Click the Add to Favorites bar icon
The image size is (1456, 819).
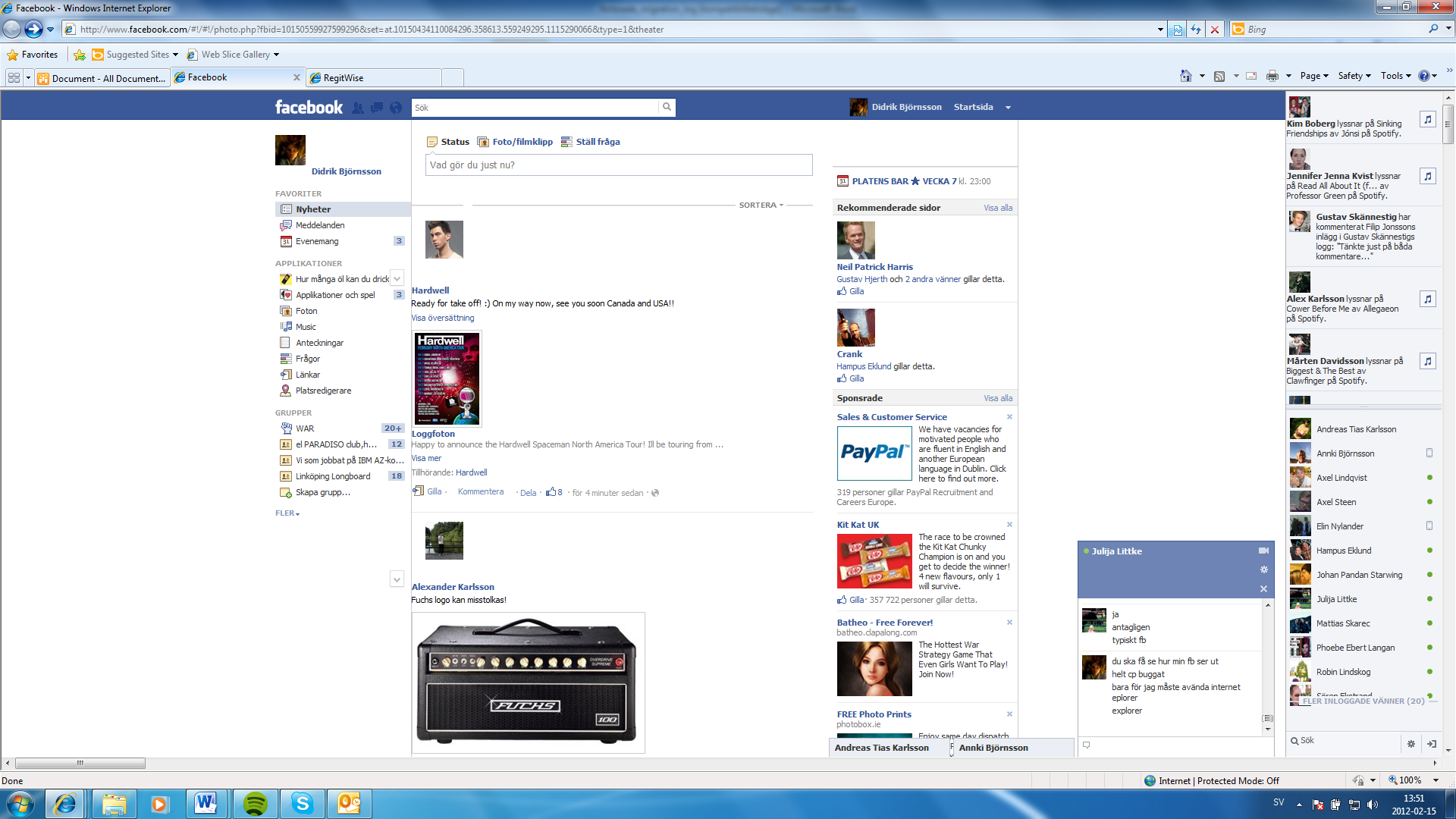pyautogui.click(x=80, y=55)
